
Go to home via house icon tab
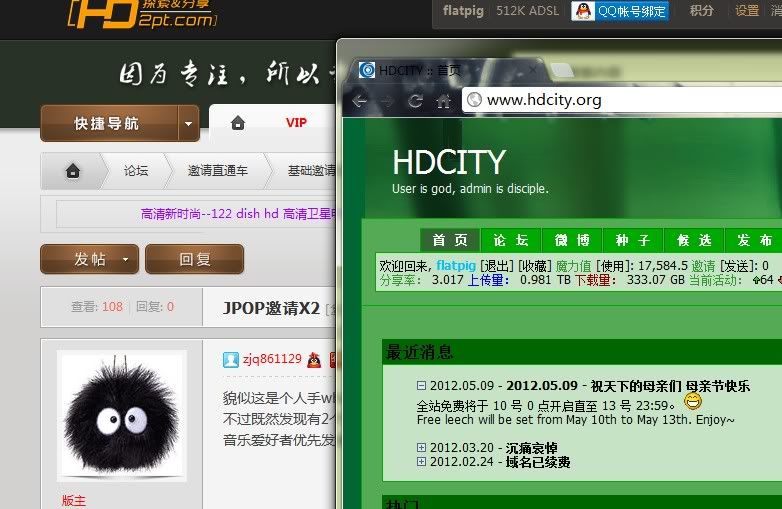[x=238, y=123]
